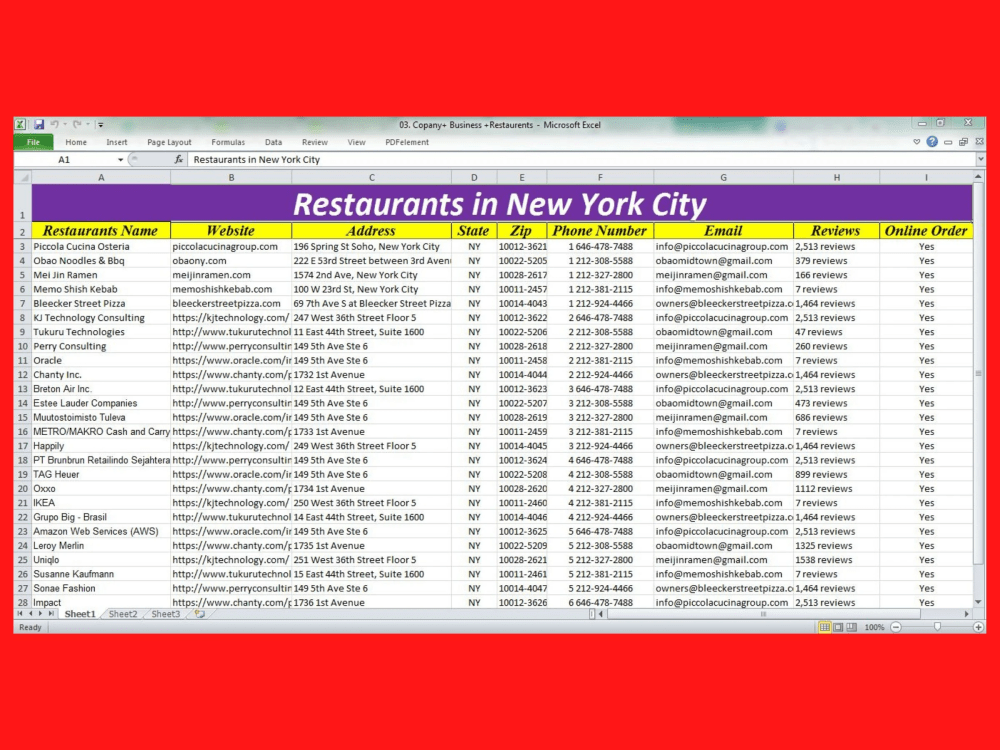Switch to the Sheet3 tab
Screen dimensions: 1000x750
pos(165,614)
